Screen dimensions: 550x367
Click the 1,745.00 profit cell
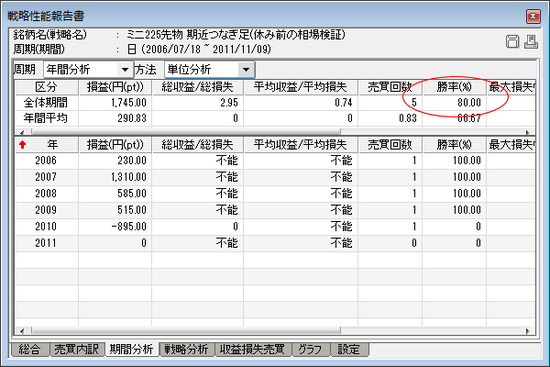point(115,102)
